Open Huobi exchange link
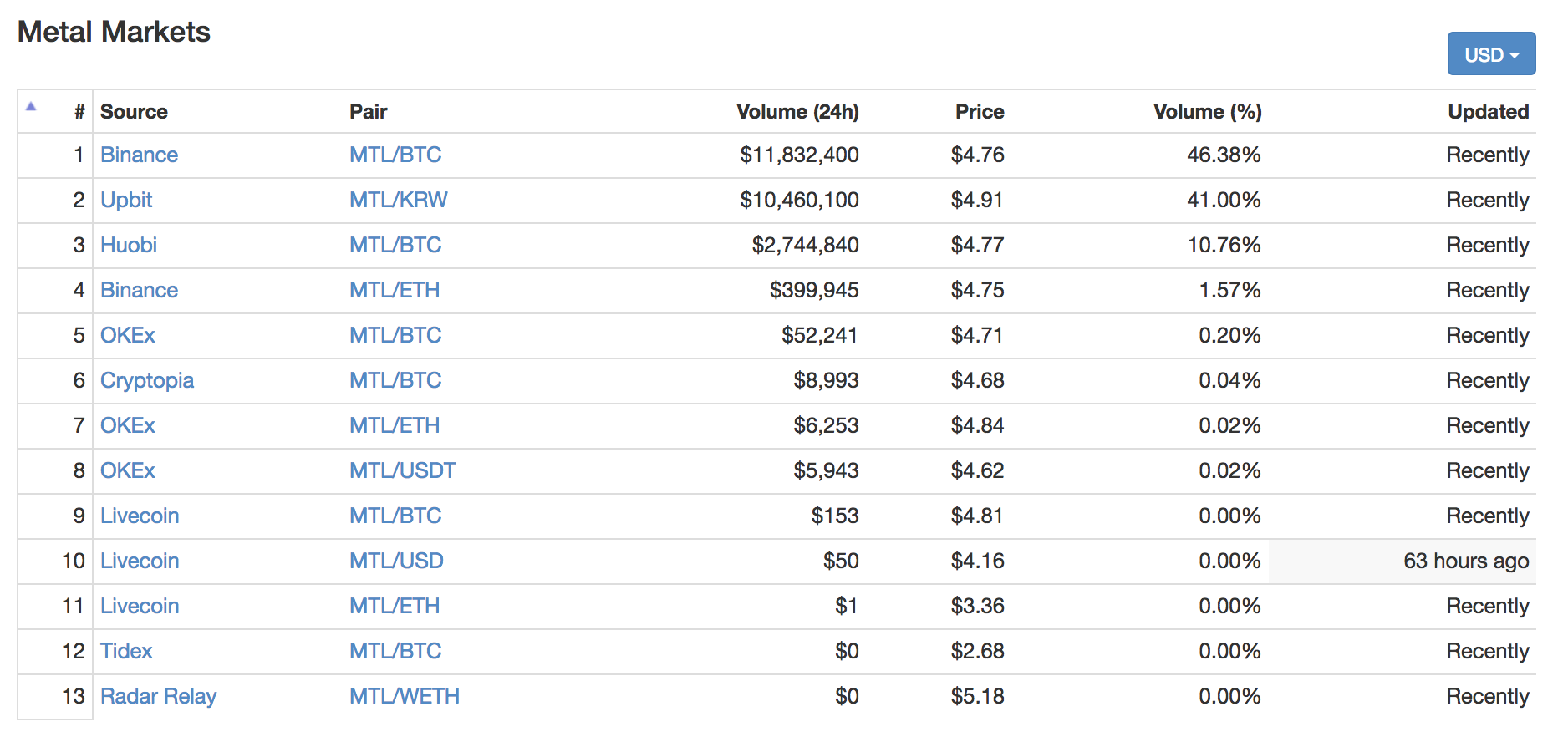The image size is (1568, 752). pos(129,245)
